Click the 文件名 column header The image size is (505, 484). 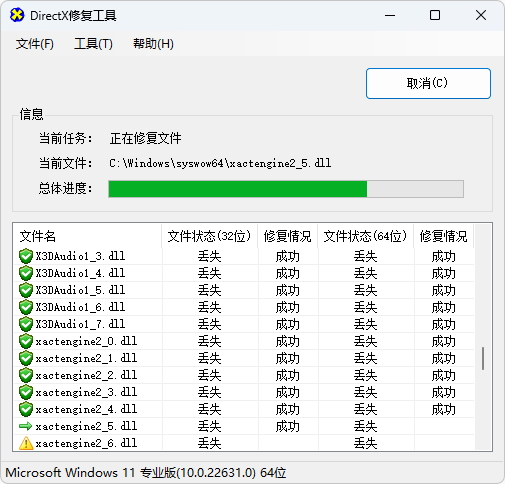pos(87,236)
